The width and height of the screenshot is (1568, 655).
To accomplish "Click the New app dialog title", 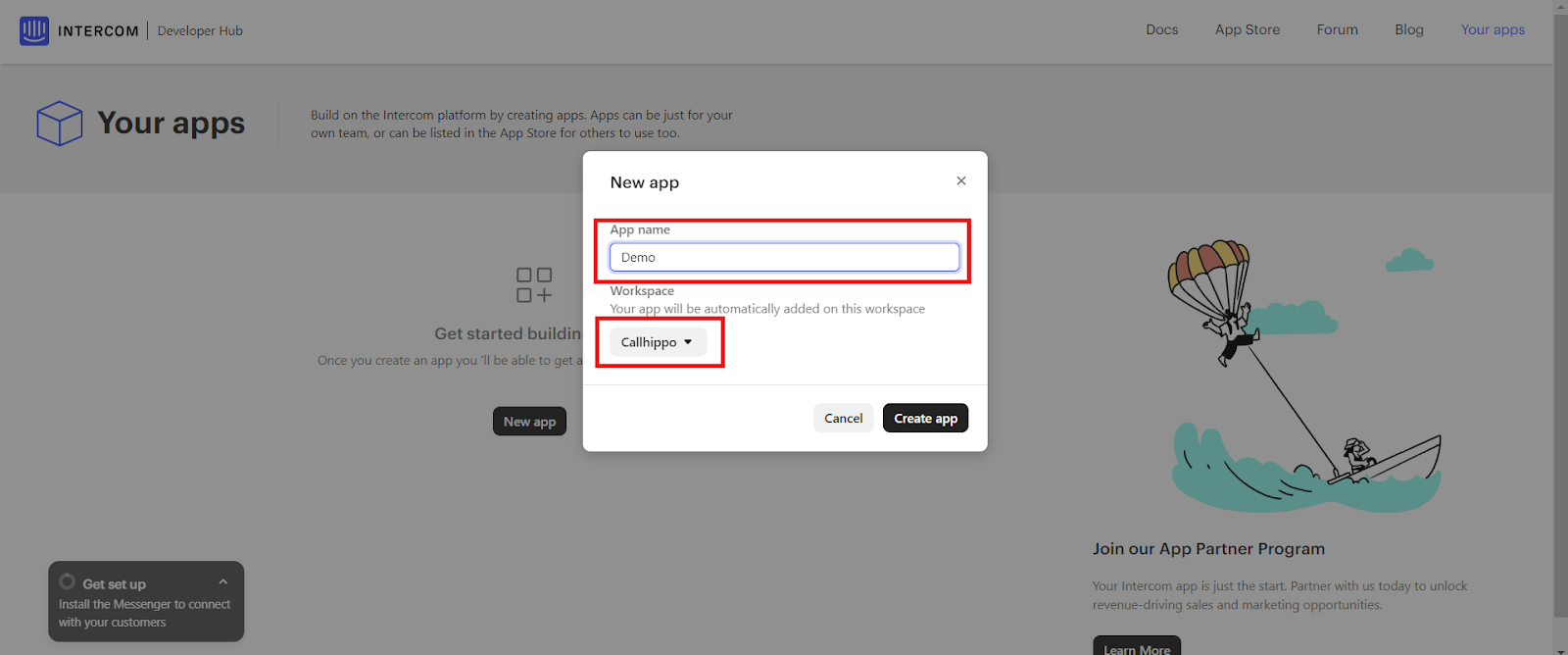I will pos(644,182).
